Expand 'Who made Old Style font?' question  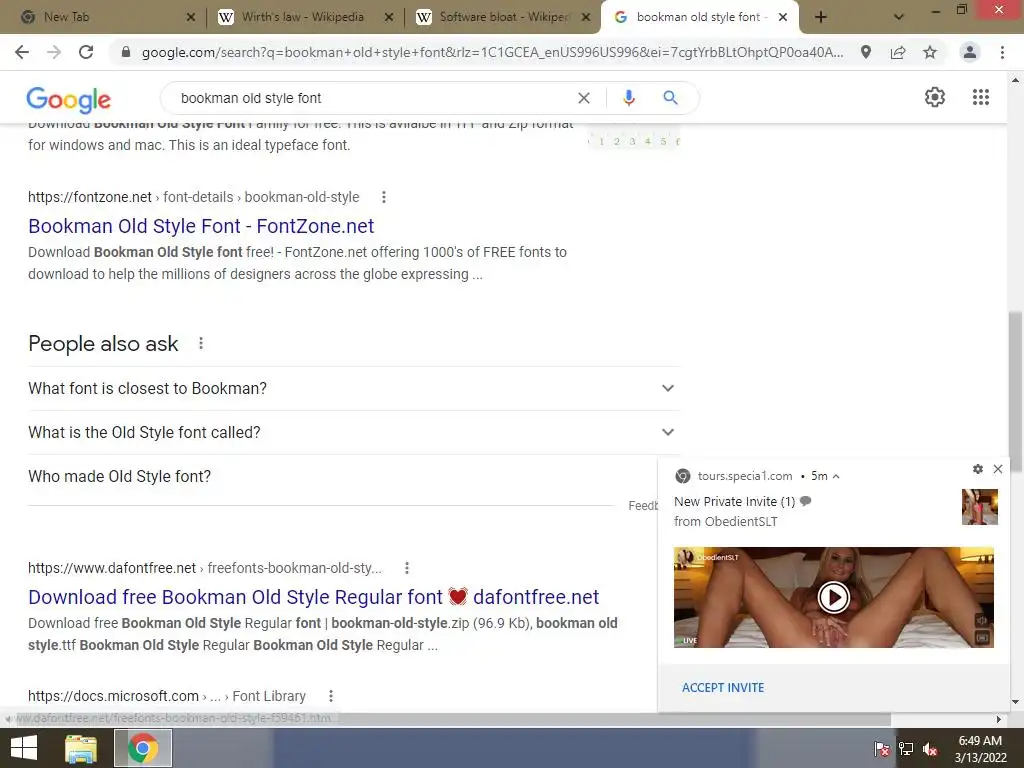[342, 477]
